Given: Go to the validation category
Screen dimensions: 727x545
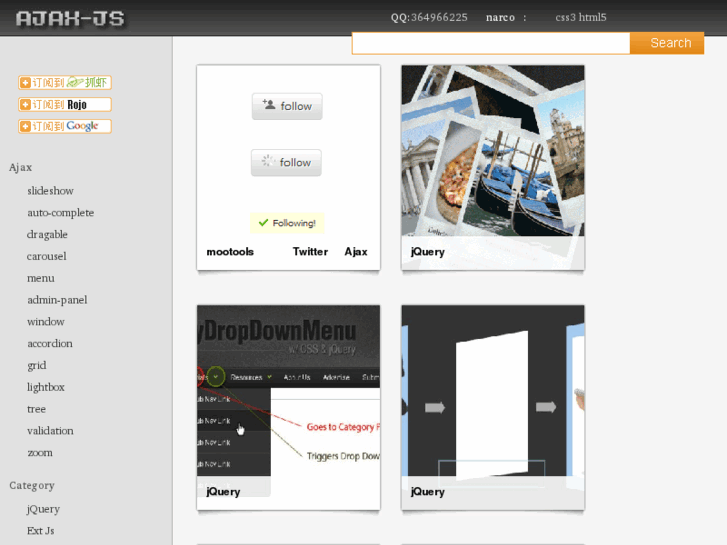Looking at the screenshot, I should [50, 430].
